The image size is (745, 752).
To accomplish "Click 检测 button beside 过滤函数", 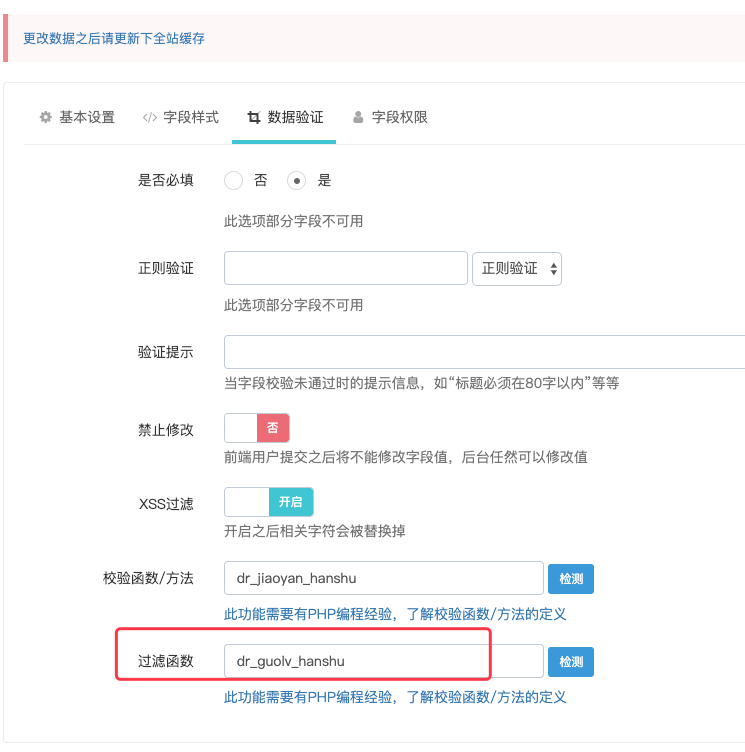I will 571,662.
